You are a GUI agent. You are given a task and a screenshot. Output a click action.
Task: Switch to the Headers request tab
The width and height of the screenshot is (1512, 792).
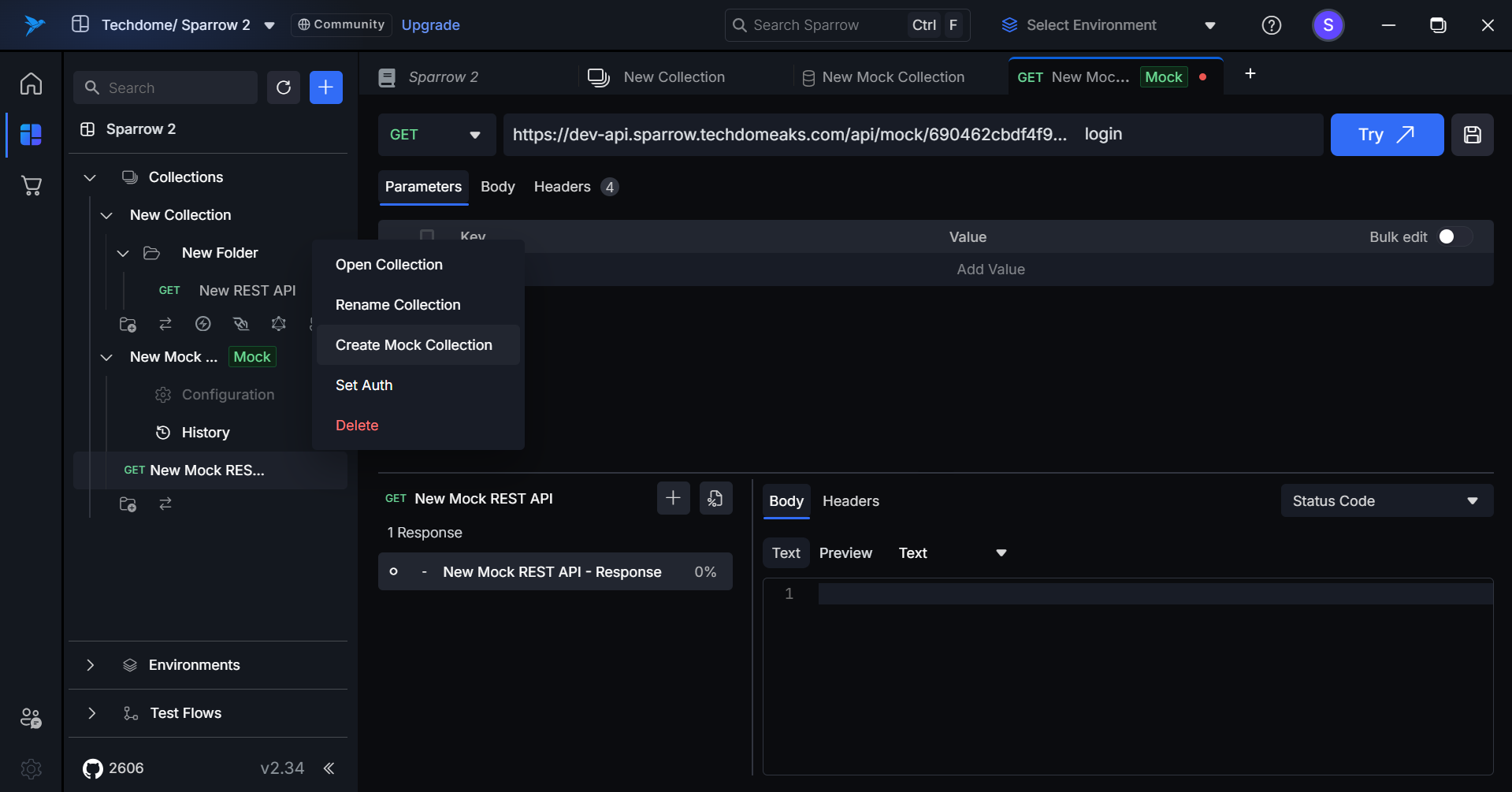(x=562, y=187)
